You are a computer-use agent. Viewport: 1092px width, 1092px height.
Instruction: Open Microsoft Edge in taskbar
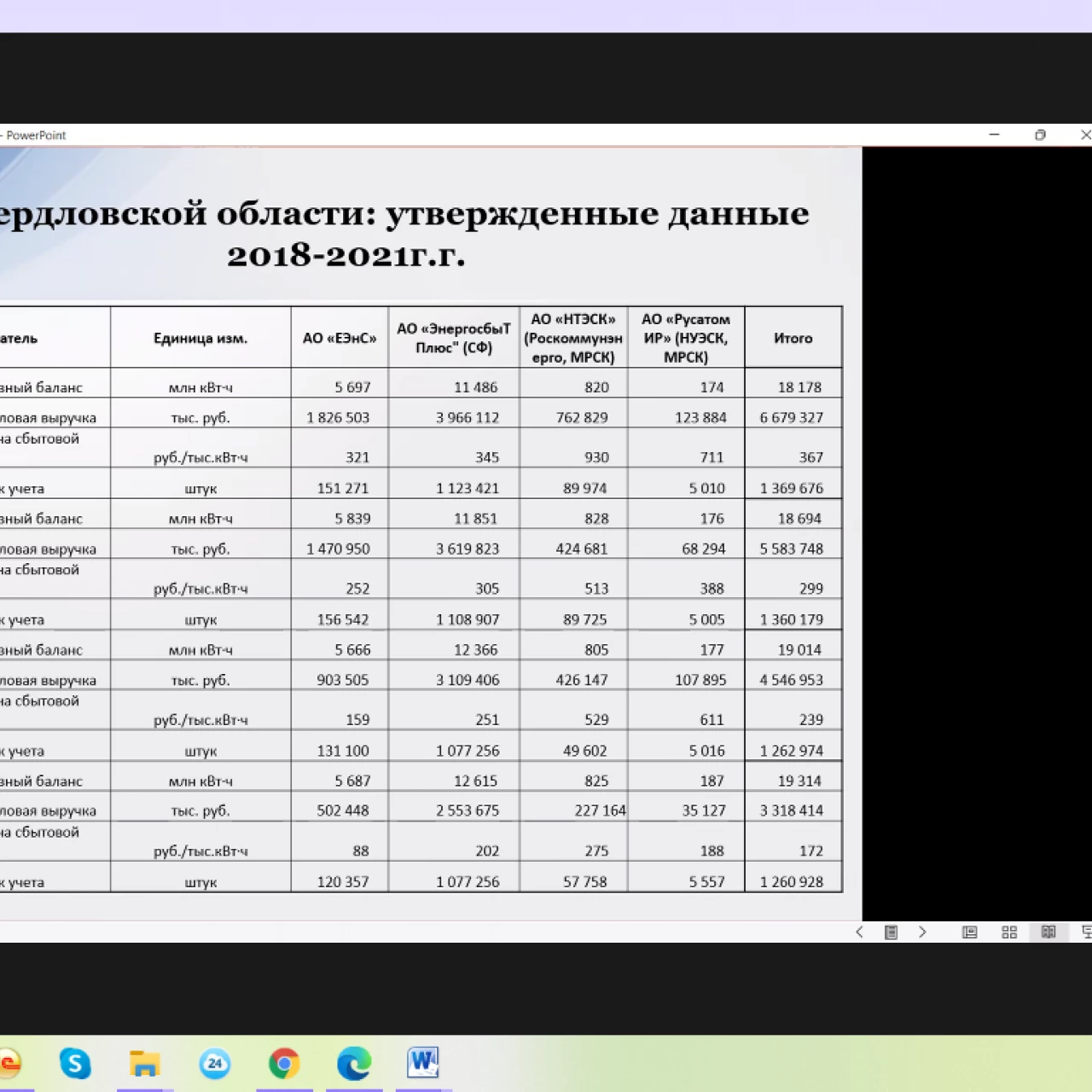(x=354, y=1063)
